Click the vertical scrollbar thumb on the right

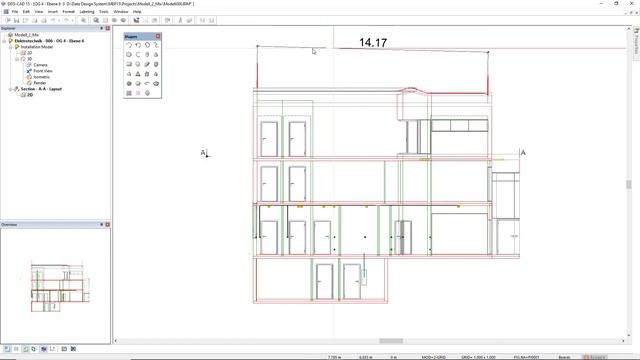[x=629, y=184]
